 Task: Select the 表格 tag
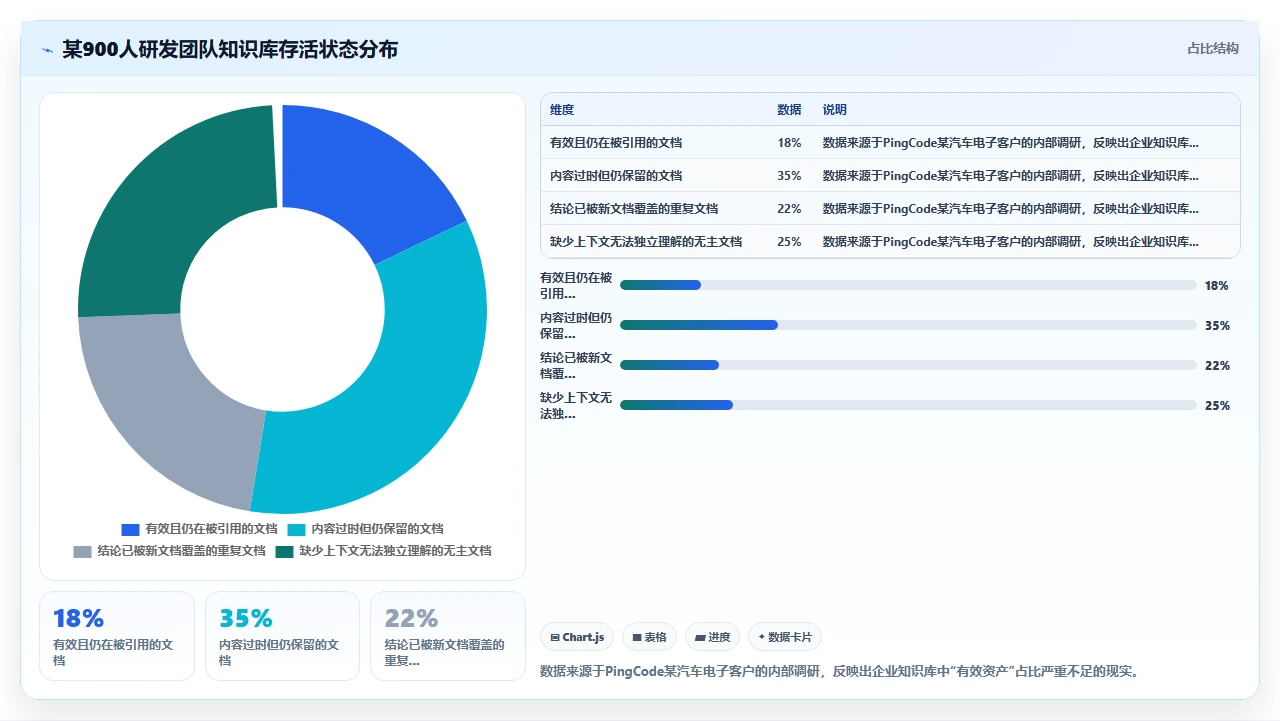(649, 637)
